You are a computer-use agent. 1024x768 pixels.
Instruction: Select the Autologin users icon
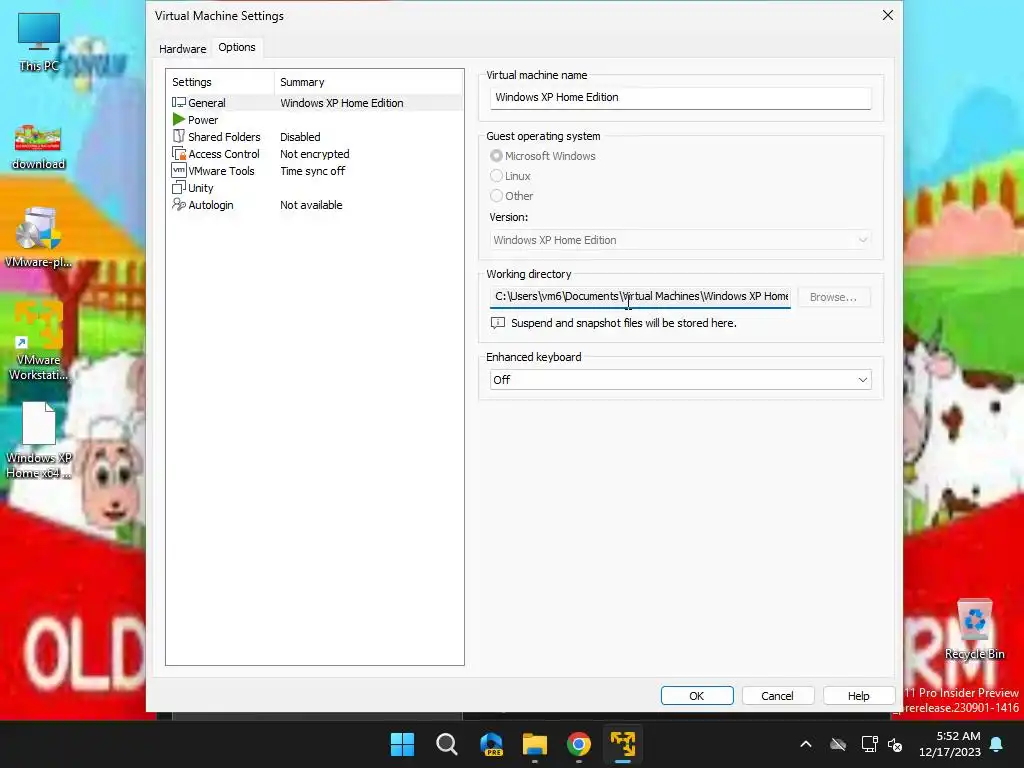178,204
